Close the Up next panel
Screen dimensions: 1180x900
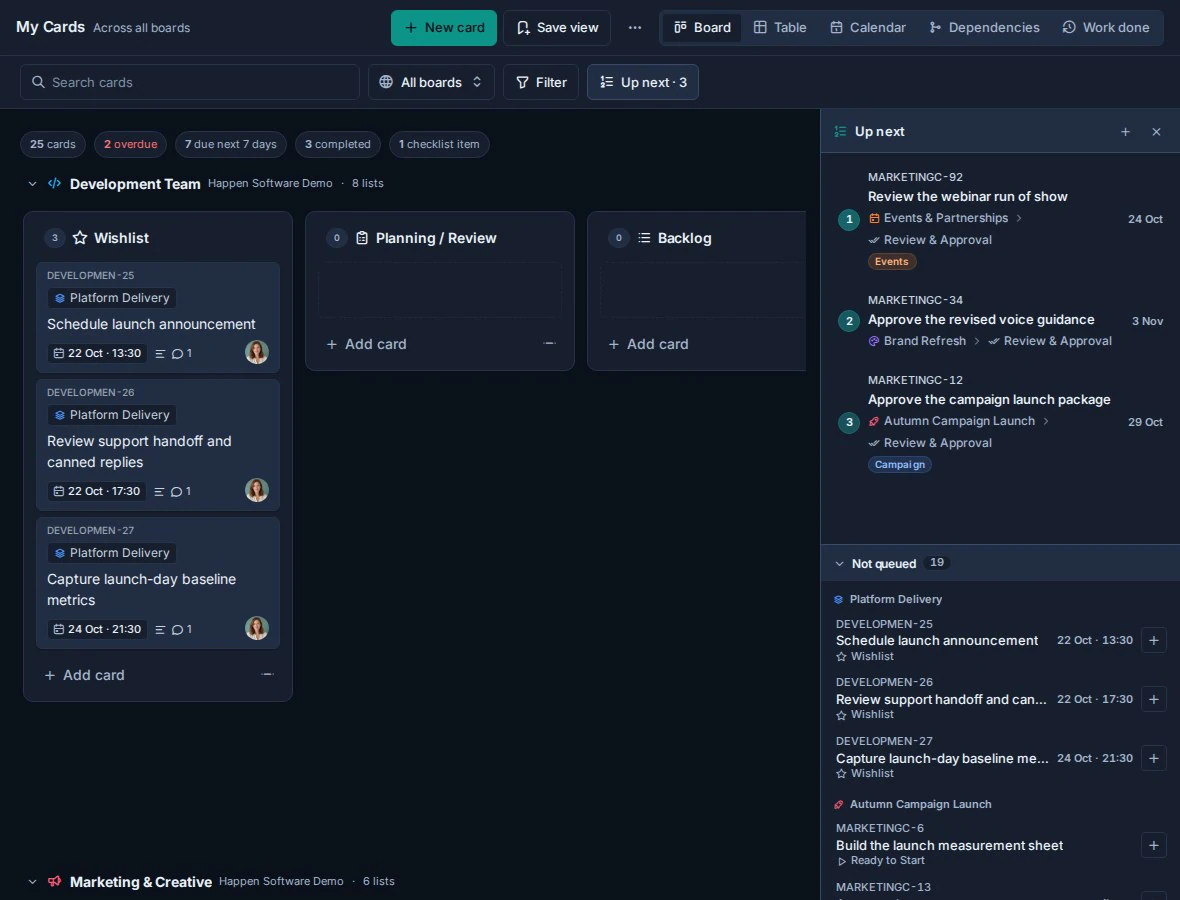point(1156,132)
